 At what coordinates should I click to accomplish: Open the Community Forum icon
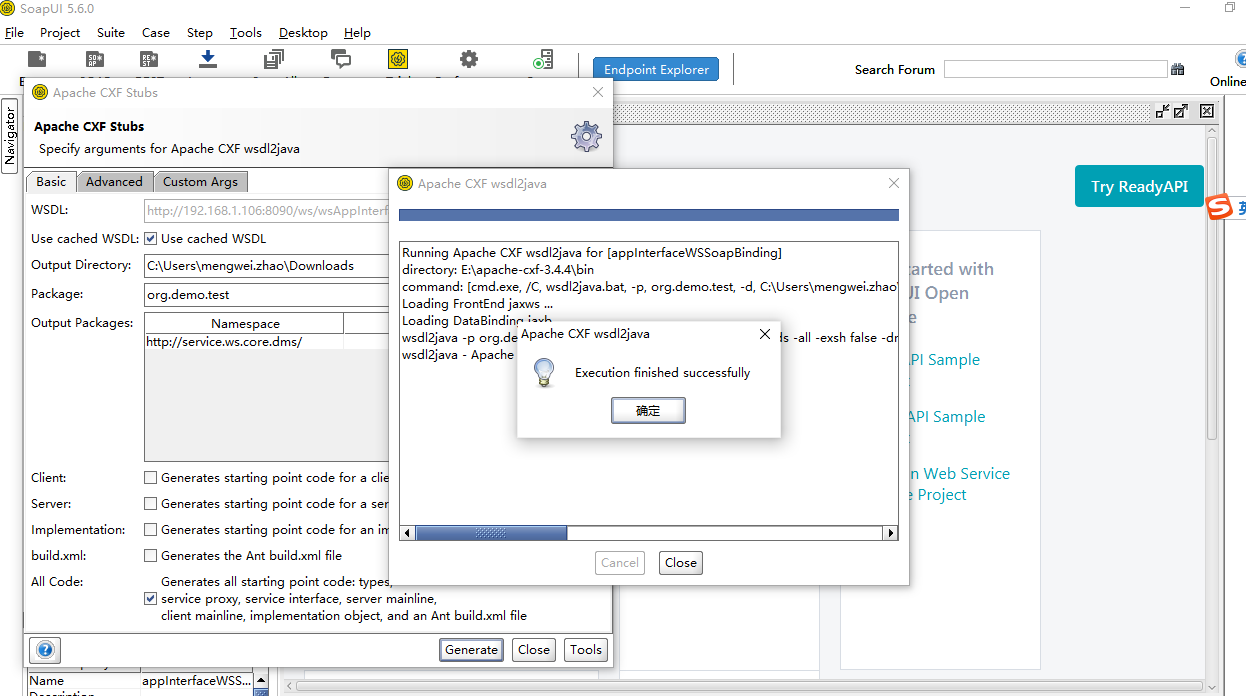tap(342, 58)
